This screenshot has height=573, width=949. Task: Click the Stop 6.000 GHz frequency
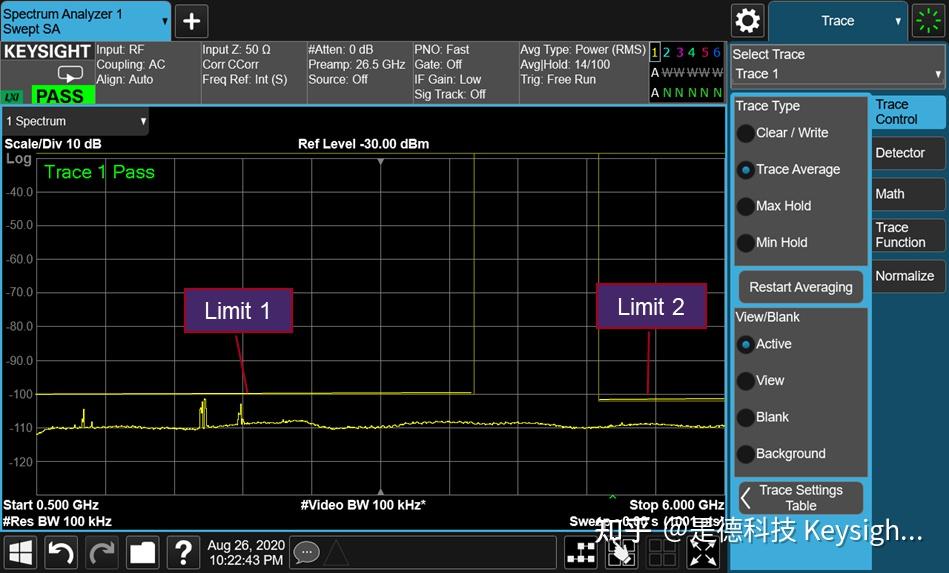[x=677, y=505]
